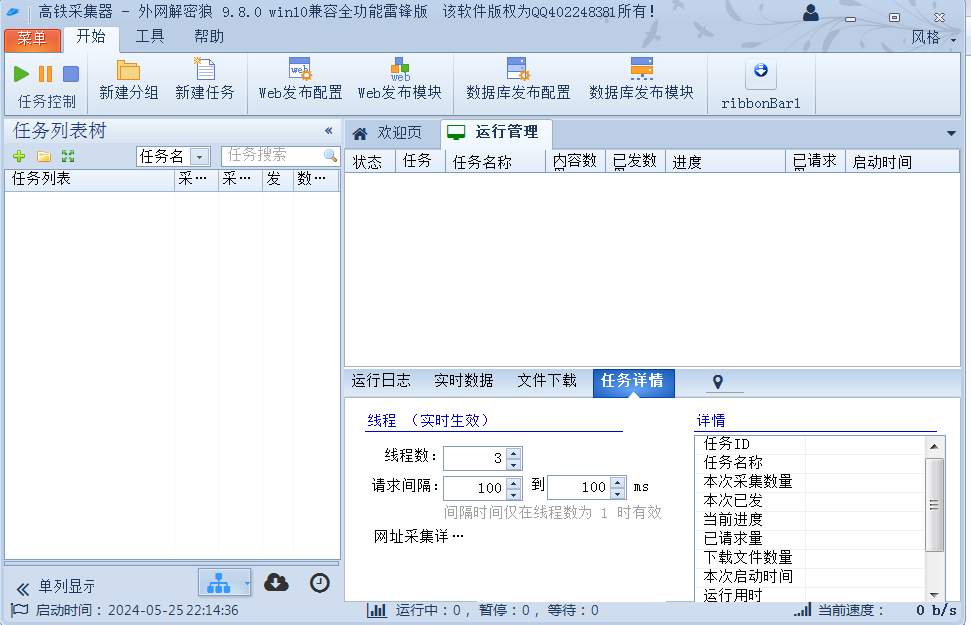The width and height of the screenshot is (971, 625).
Task: Switch to the 帮助 ribbon tab
Action: [209, 37]
